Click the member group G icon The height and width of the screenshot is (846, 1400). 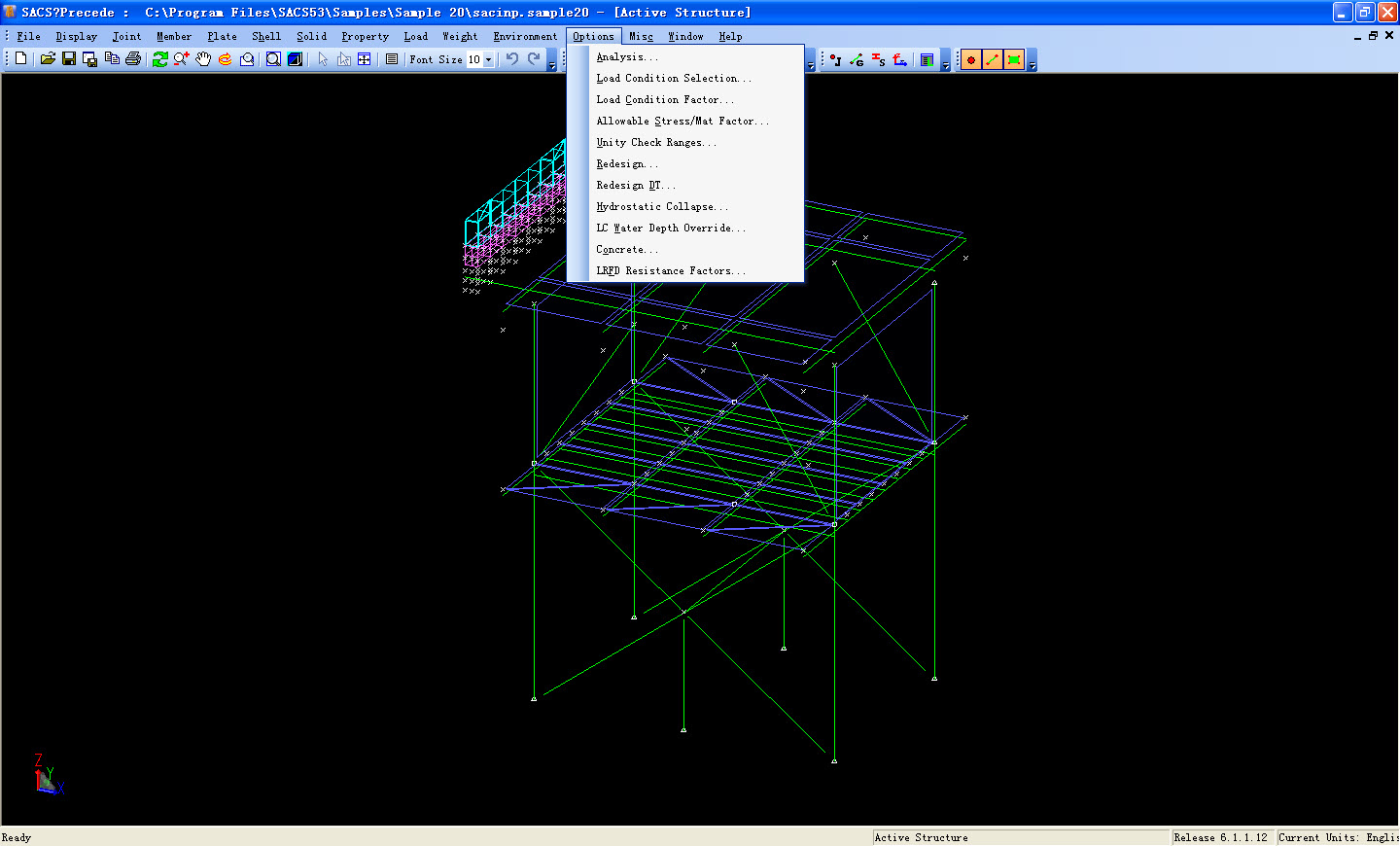coord(857,59)
